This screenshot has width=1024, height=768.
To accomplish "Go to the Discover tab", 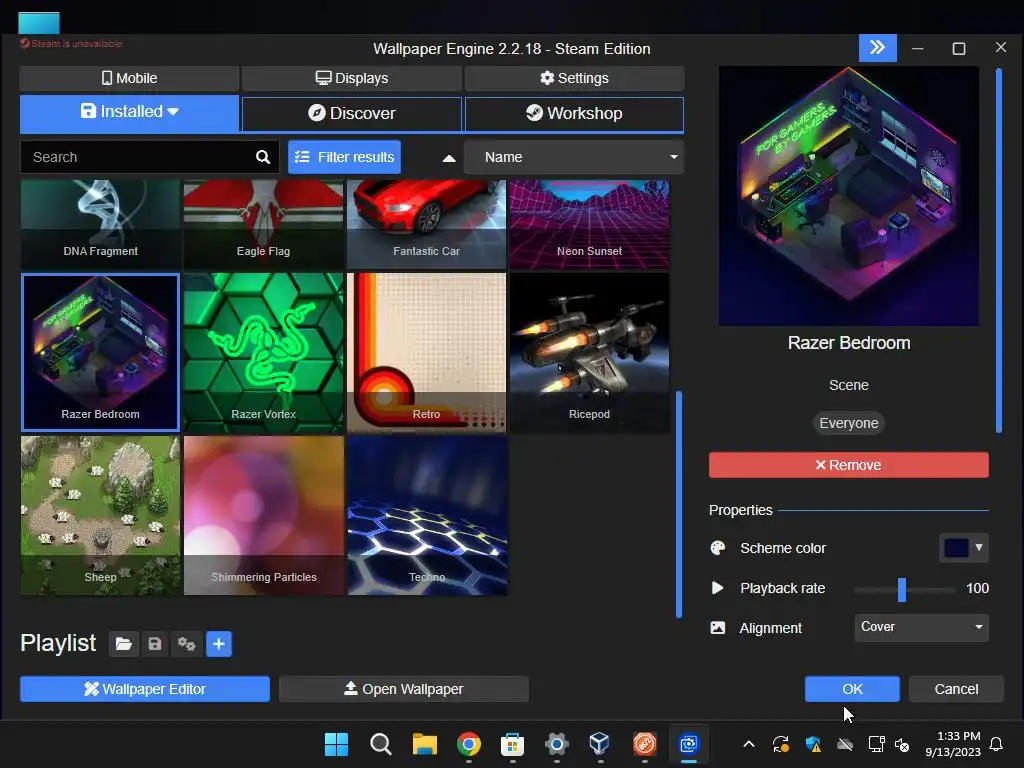I will click(x=352, y=114).
